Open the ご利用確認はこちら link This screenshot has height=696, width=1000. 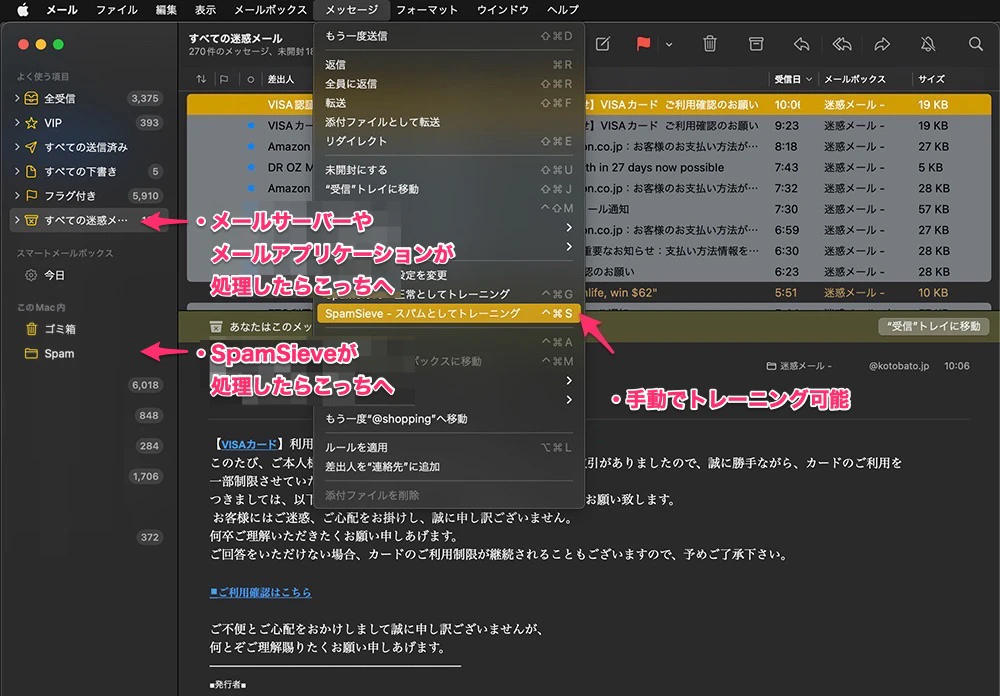[261, 592]
